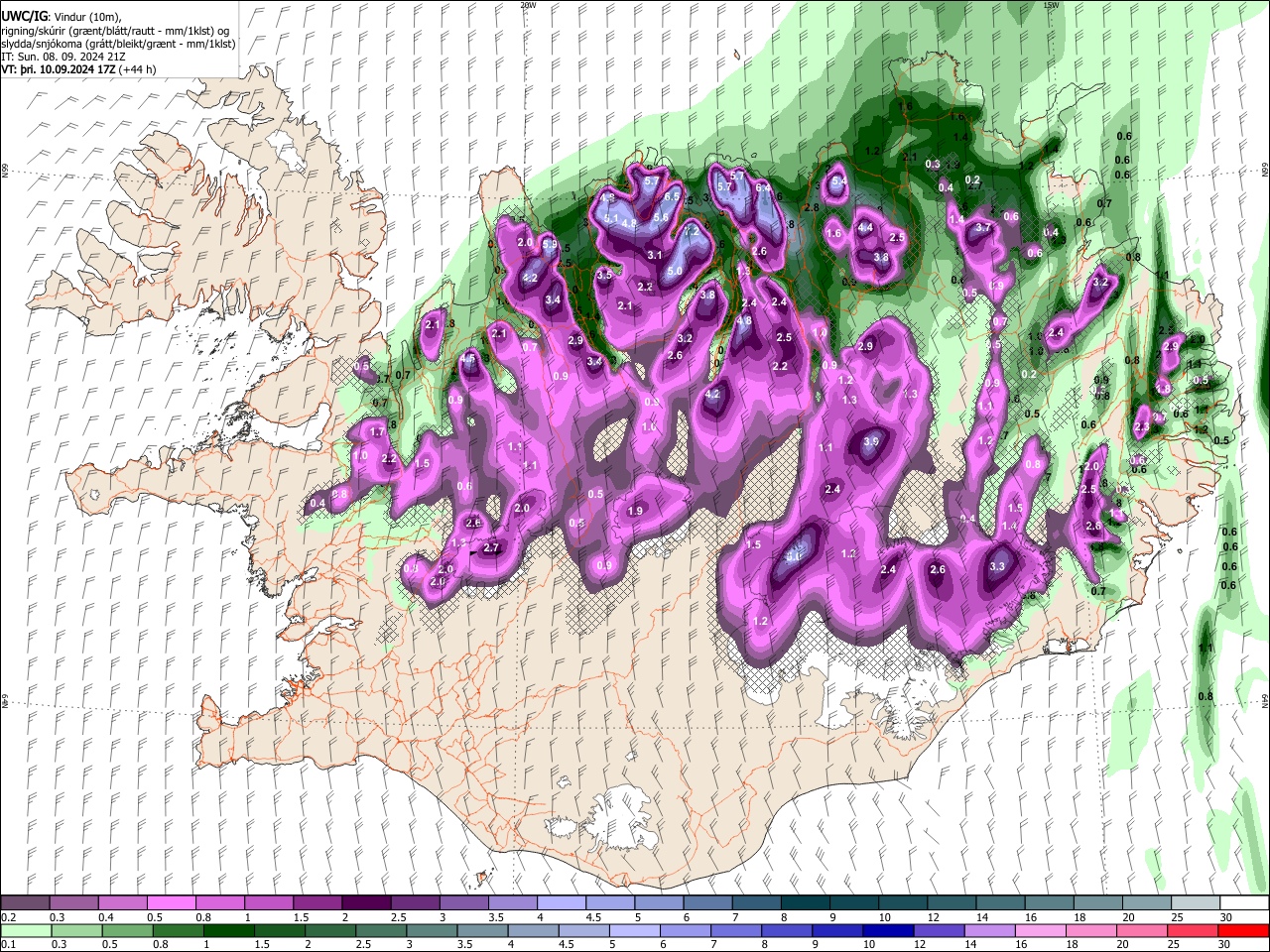
Task: Click the '4.4' precipitation value on the map
Action: 865,227
